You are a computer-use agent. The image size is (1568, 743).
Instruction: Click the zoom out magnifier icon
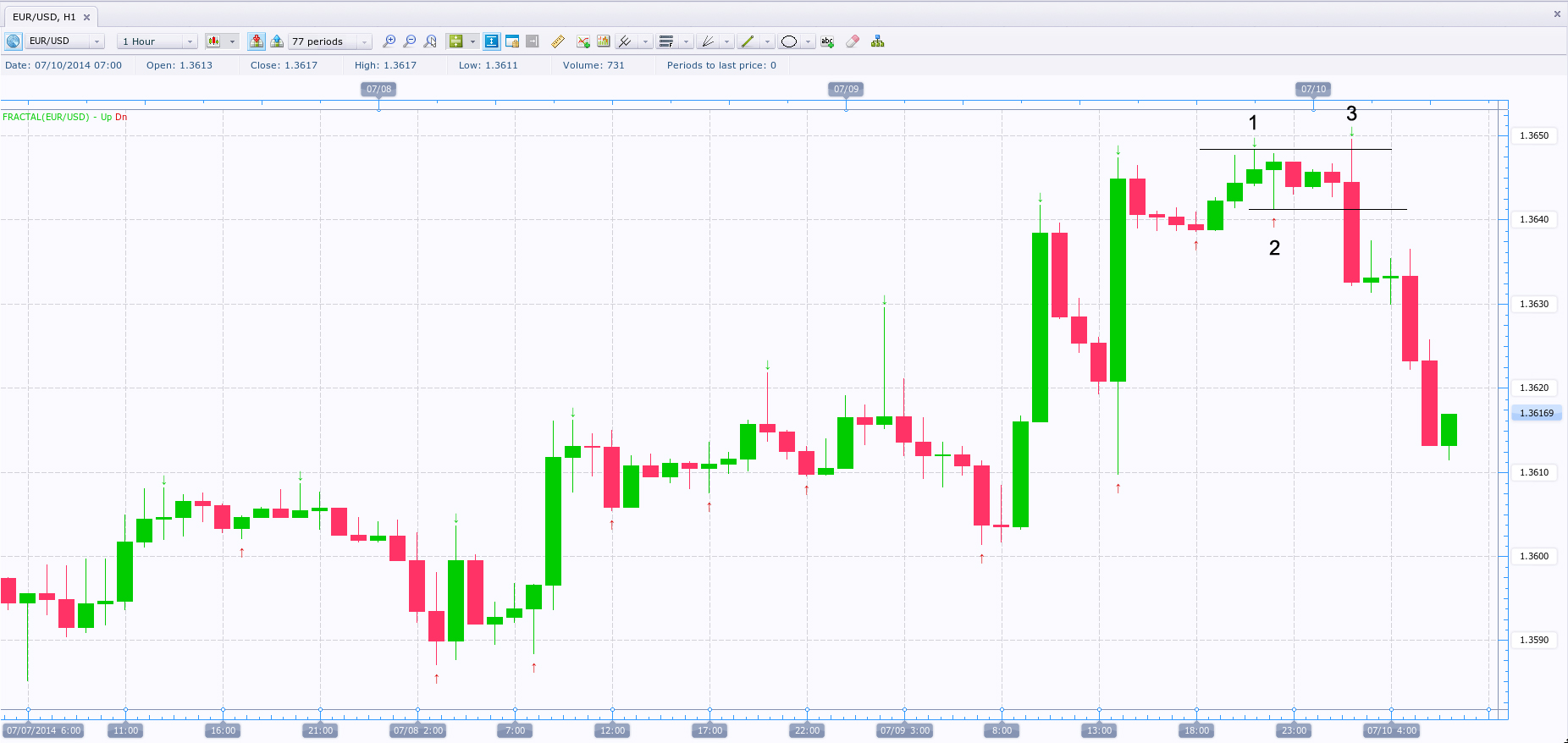click(410, 41)
